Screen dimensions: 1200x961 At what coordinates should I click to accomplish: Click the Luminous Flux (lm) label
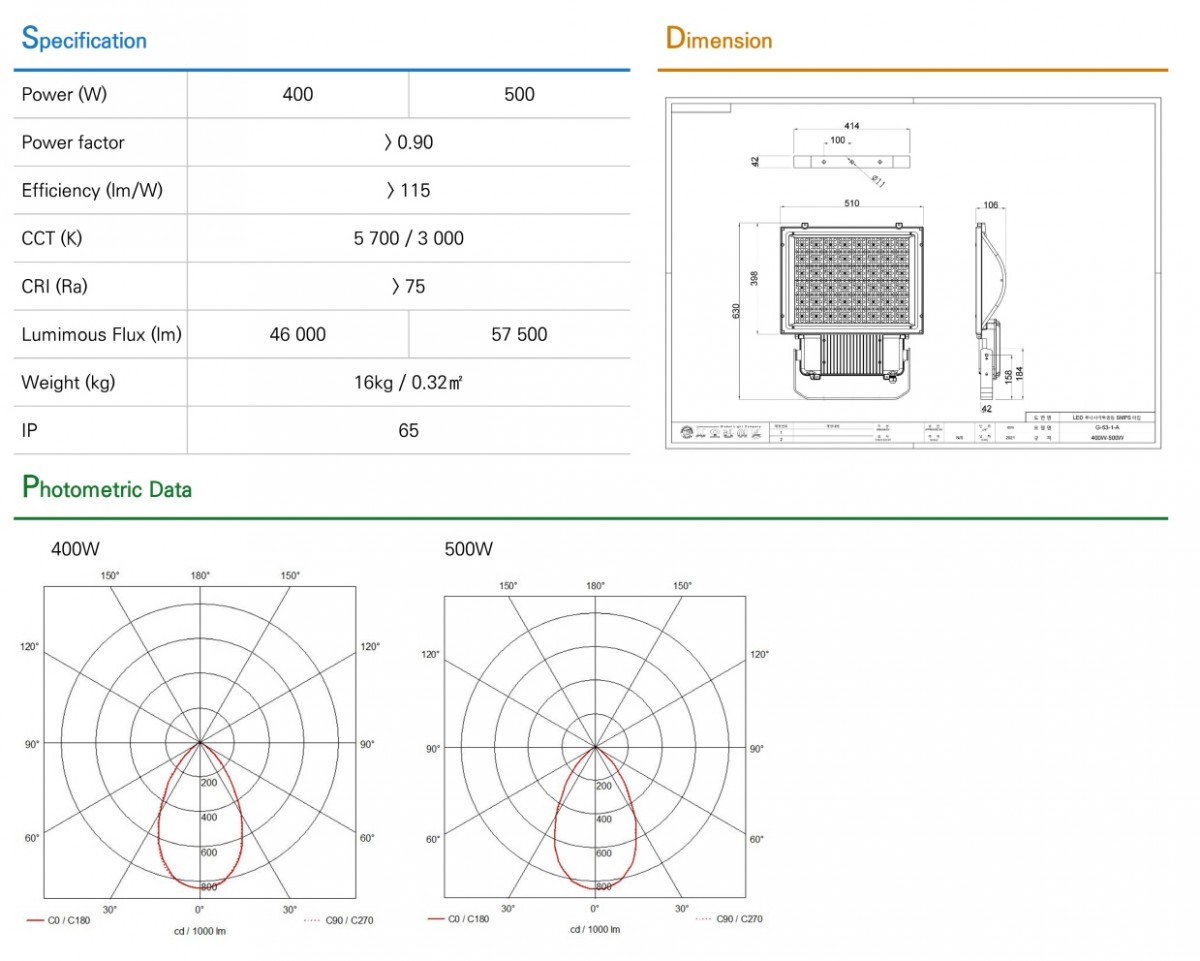click(x=102, y=335)
